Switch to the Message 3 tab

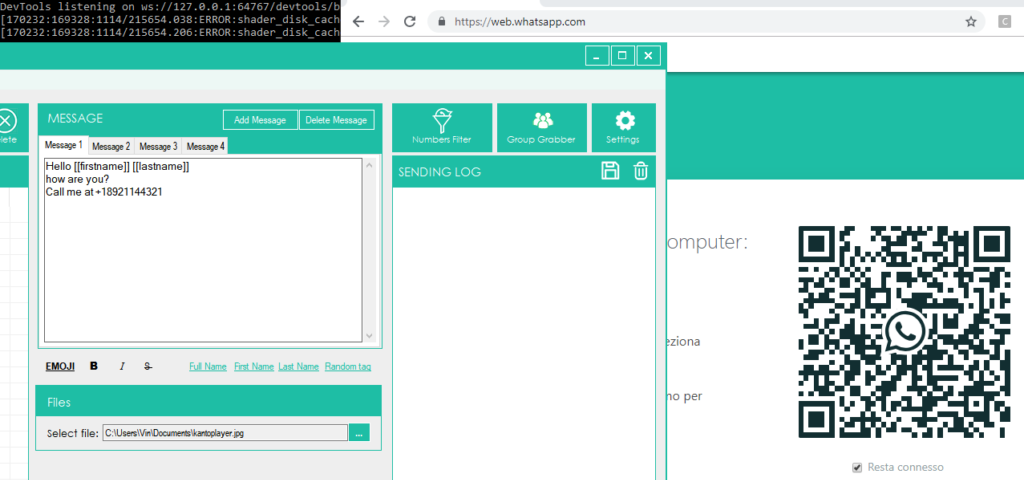(158, 147)
